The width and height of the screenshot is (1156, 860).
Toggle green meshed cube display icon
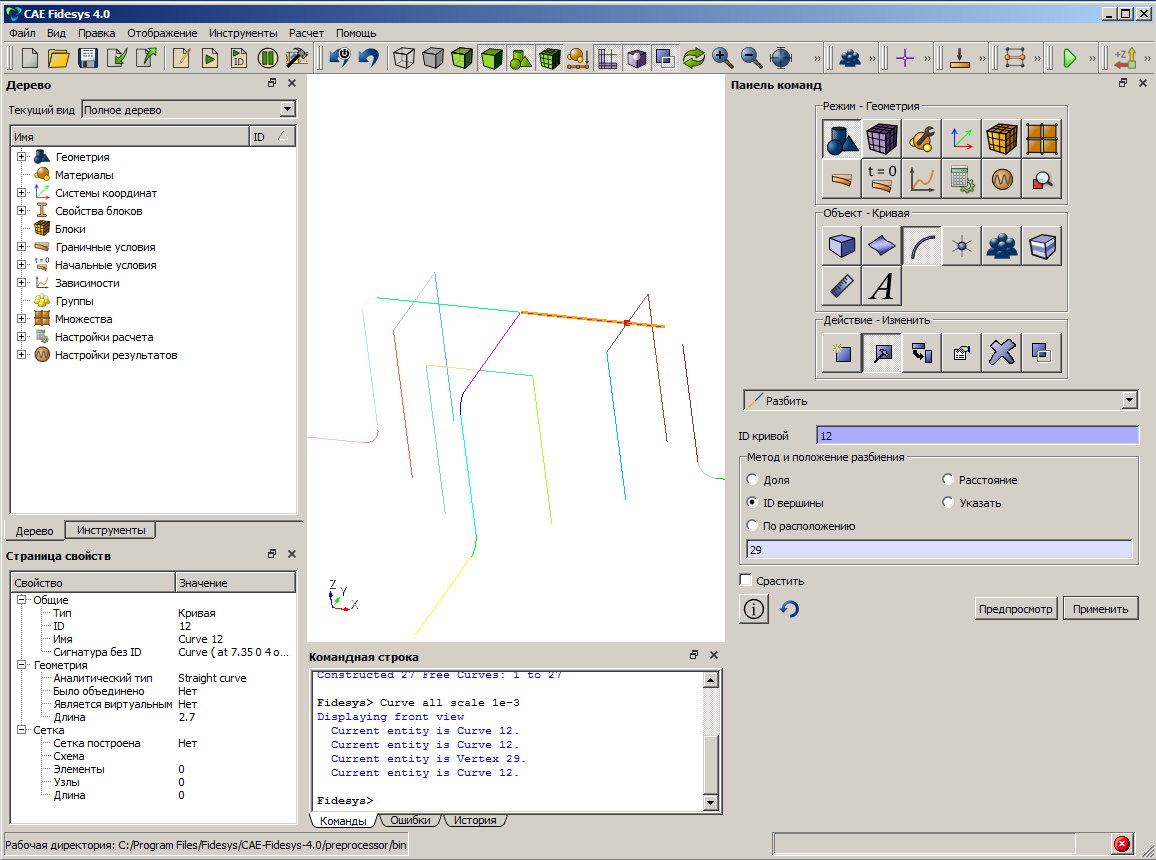[x=549, y=58]
